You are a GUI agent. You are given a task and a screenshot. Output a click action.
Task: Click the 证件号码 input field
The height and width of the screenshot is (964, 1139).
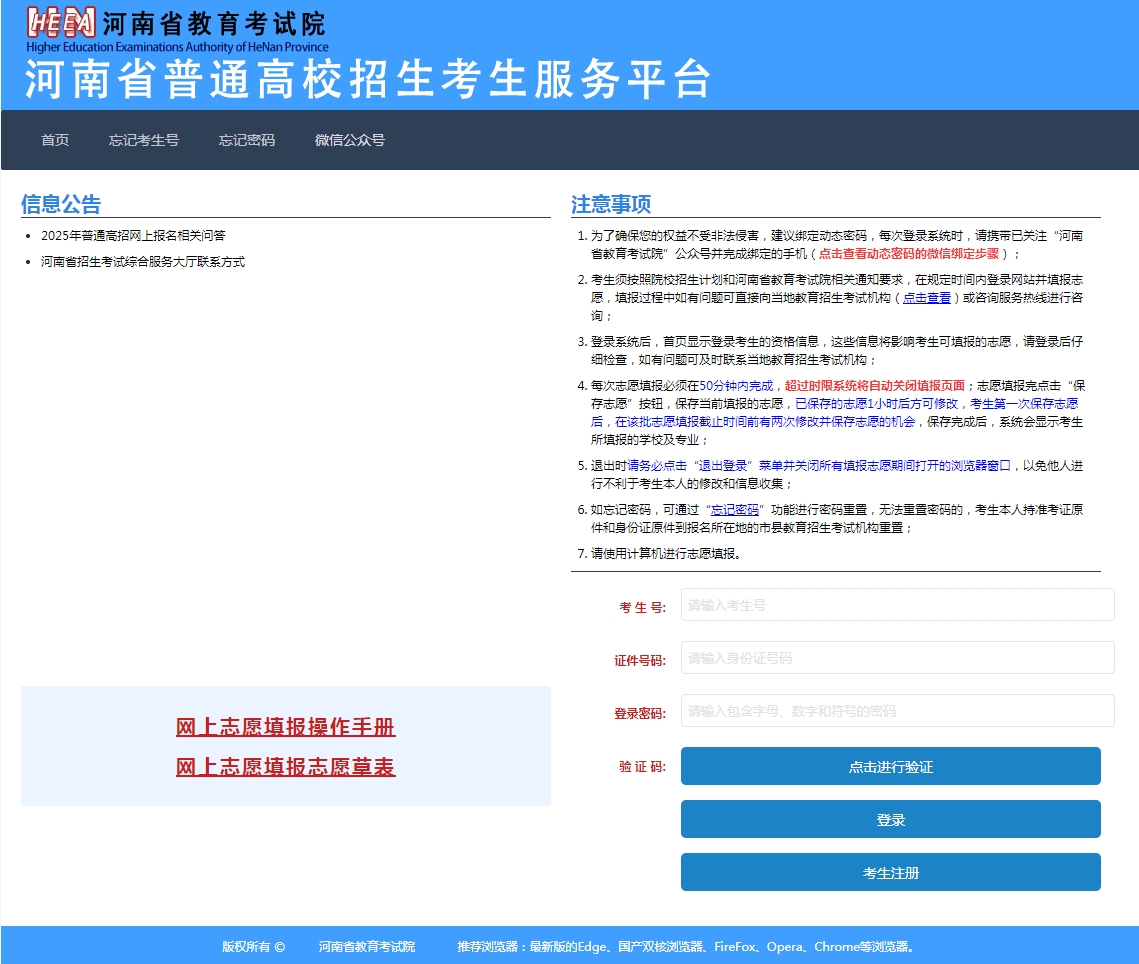(x=896, y=657)
